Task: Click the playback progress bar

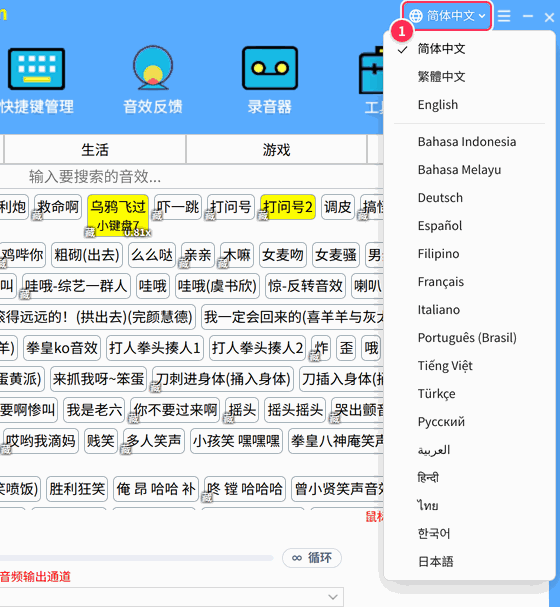Action: coord(136,558)
